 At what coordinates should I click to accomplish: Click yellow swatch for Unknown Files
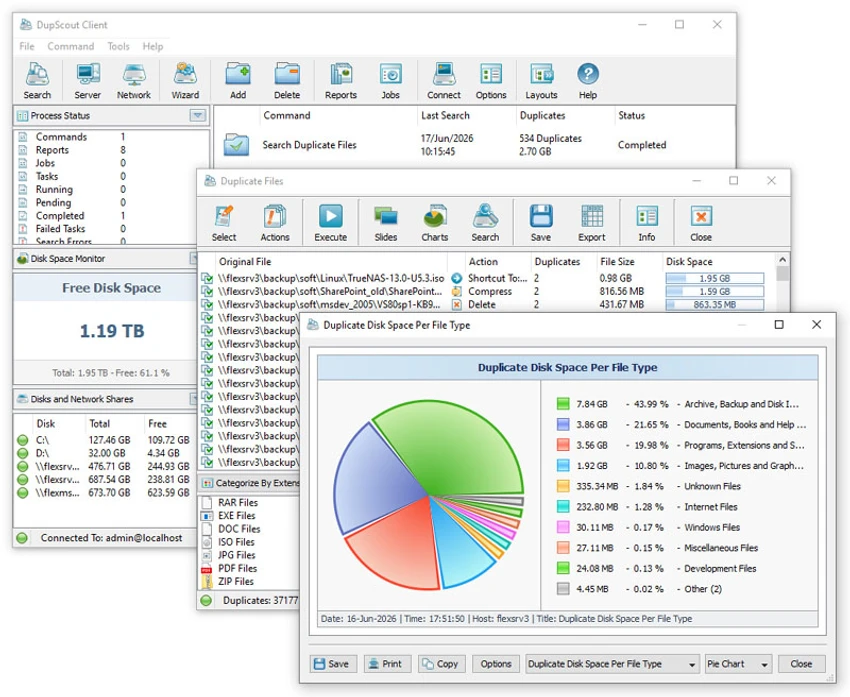pos(563,486)
